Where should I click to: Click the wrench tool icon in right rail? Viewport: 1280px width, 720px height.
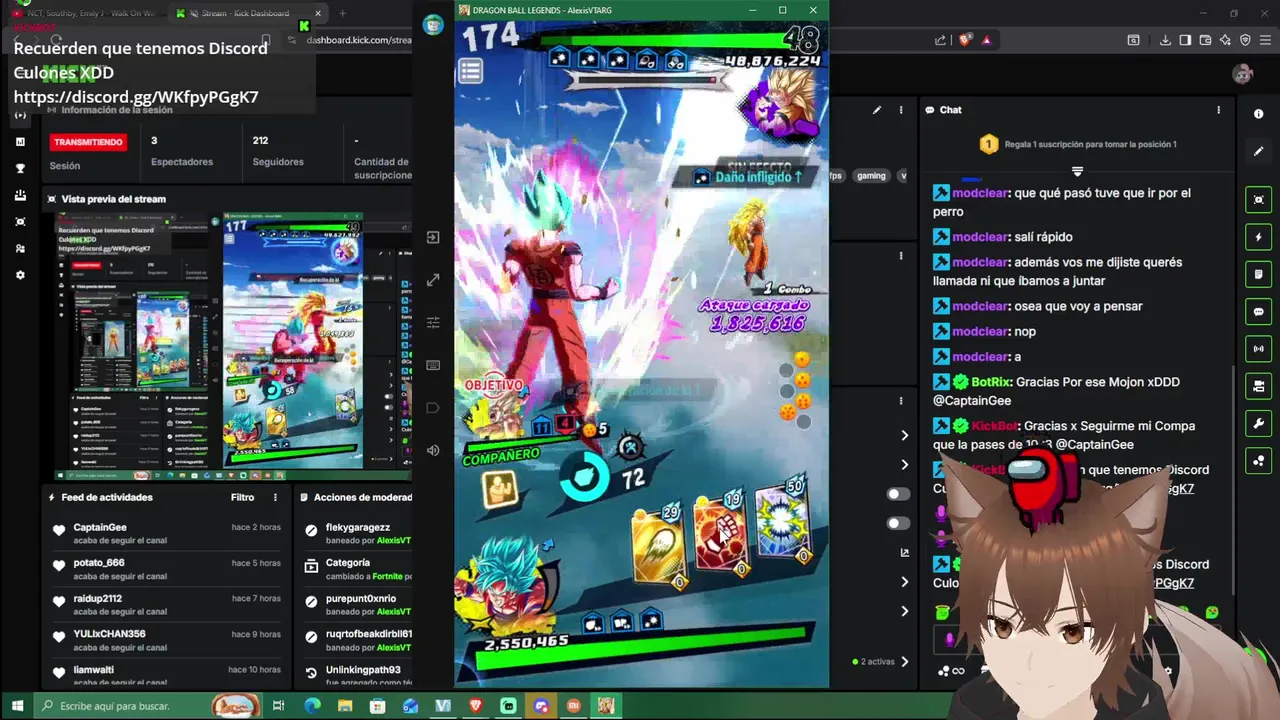point(1258,423)
